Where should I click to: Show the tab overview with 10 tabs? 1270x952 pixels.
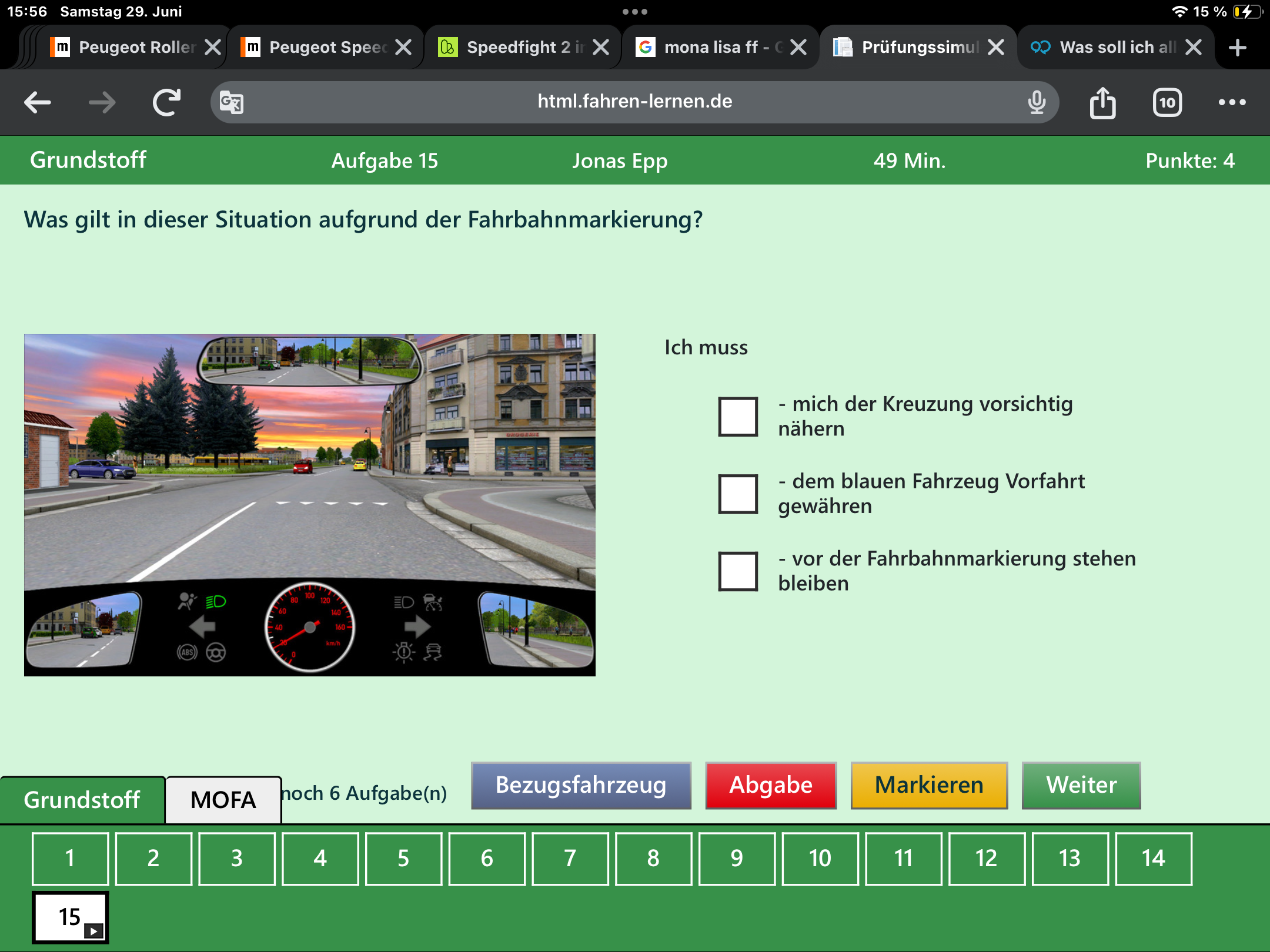(x=1168, y=103)
